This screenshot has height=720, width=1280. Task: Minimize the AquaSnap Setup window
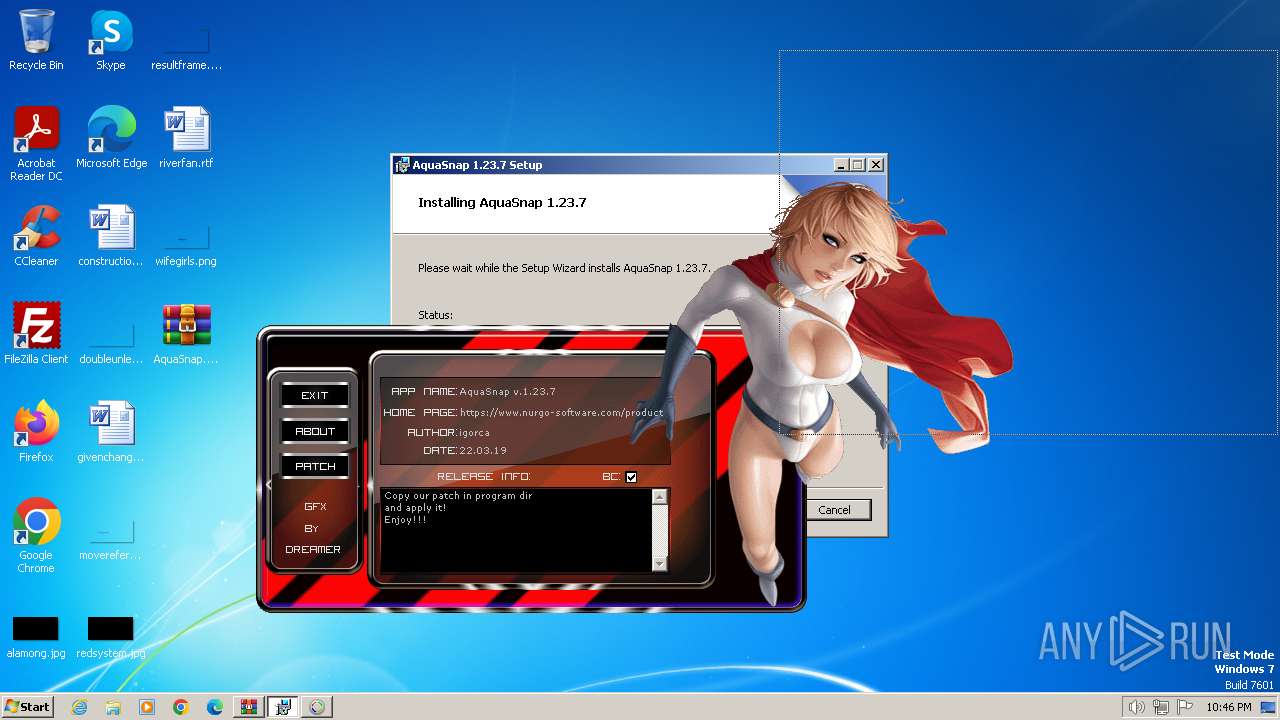840,165
